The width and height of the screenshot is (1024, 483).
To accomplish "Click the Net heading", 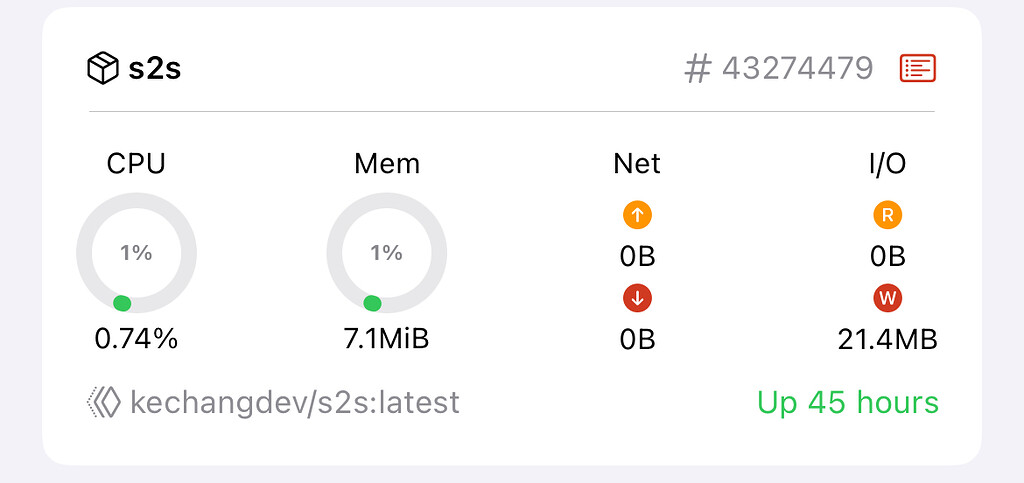I will pos(637,164).
